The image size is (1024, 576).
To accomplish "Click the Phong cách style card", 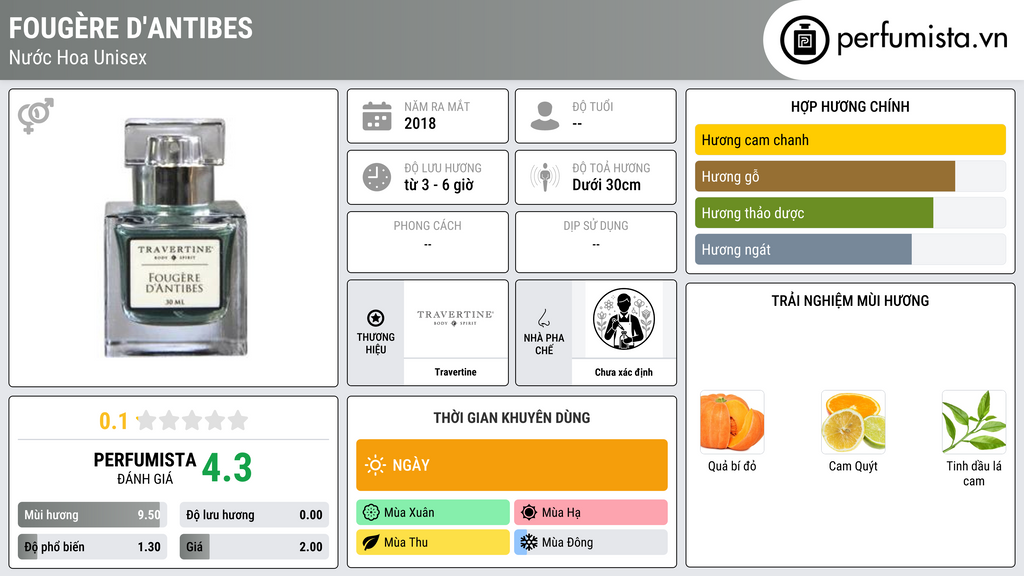I will point(428,242).
